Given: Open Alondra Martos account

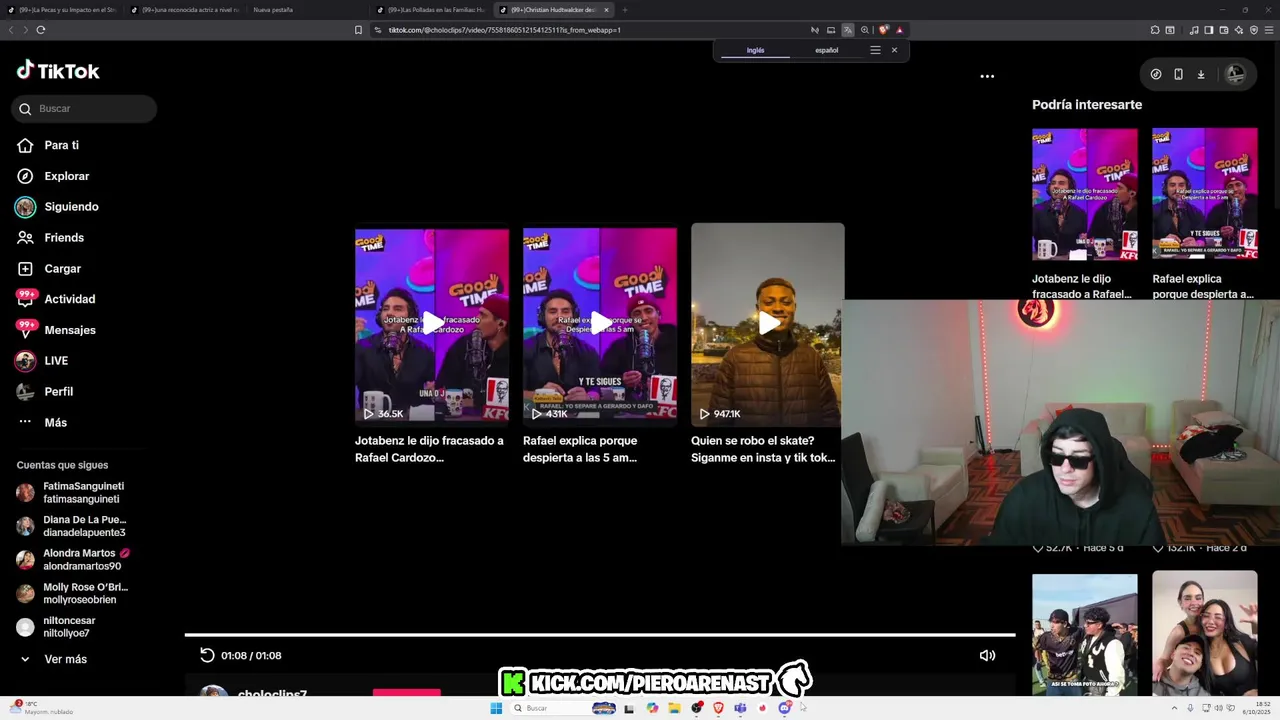Looking at the screenshot, I should [74, 560].
